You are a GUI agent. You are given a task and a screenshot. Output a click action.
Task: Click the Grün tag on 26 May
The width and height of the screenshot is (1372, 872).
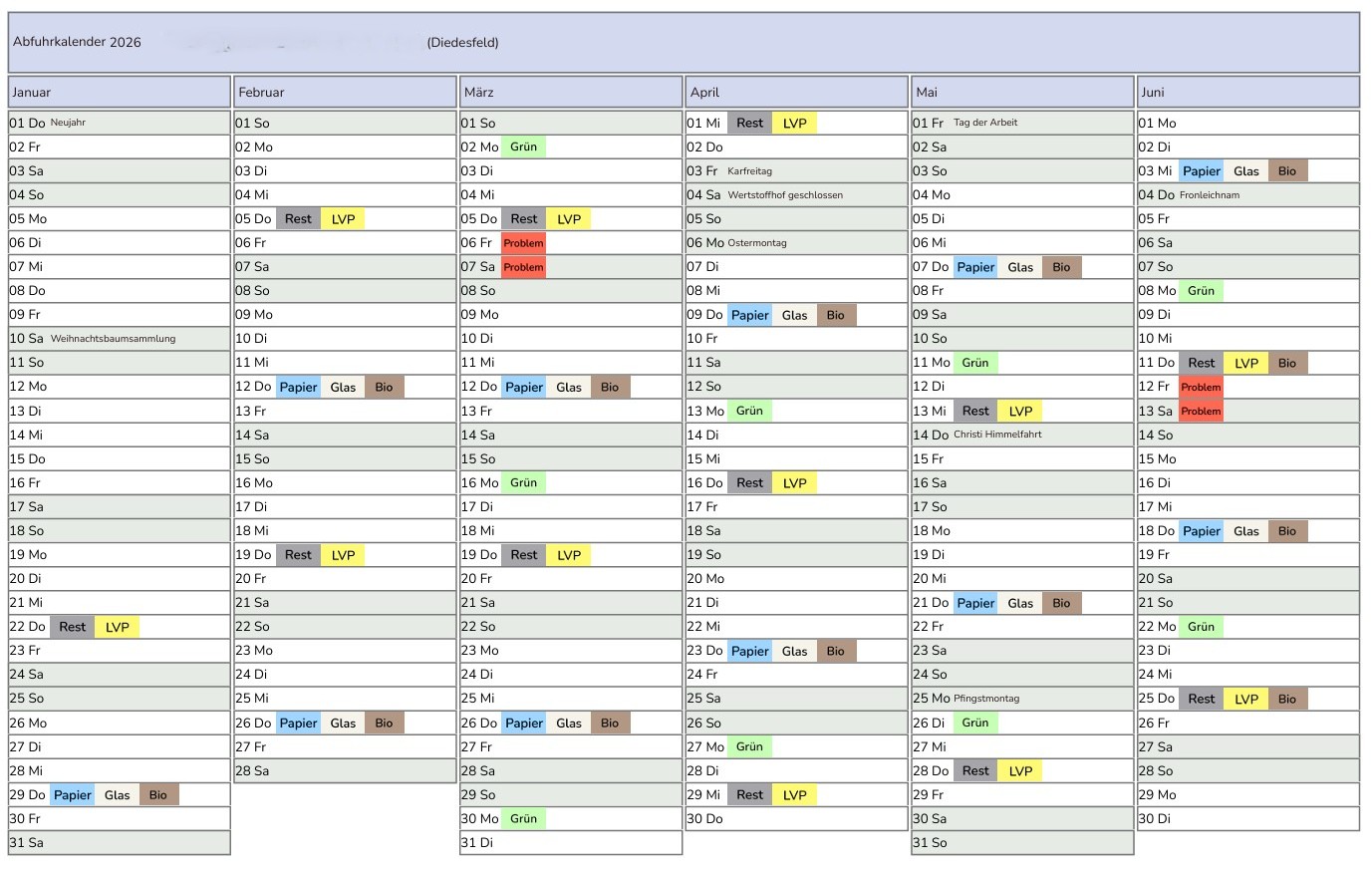point(974,724)
